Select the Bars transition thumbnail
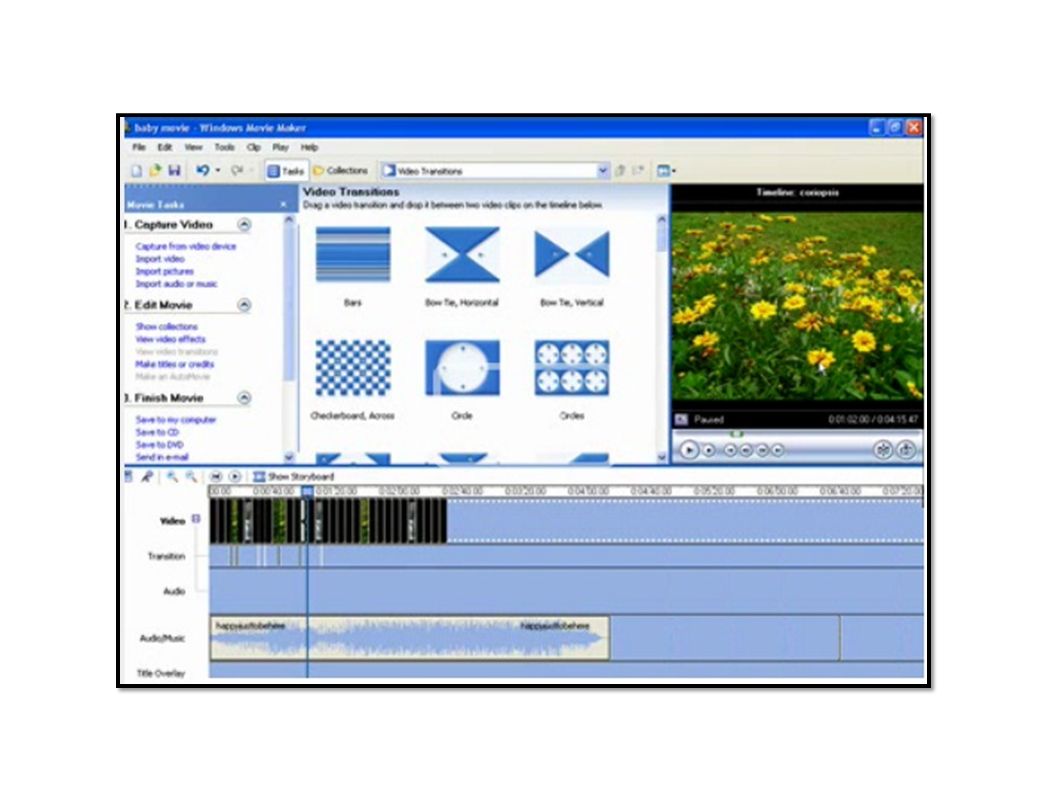Screen dimensions: 1058x793 [x=353, y=255]
